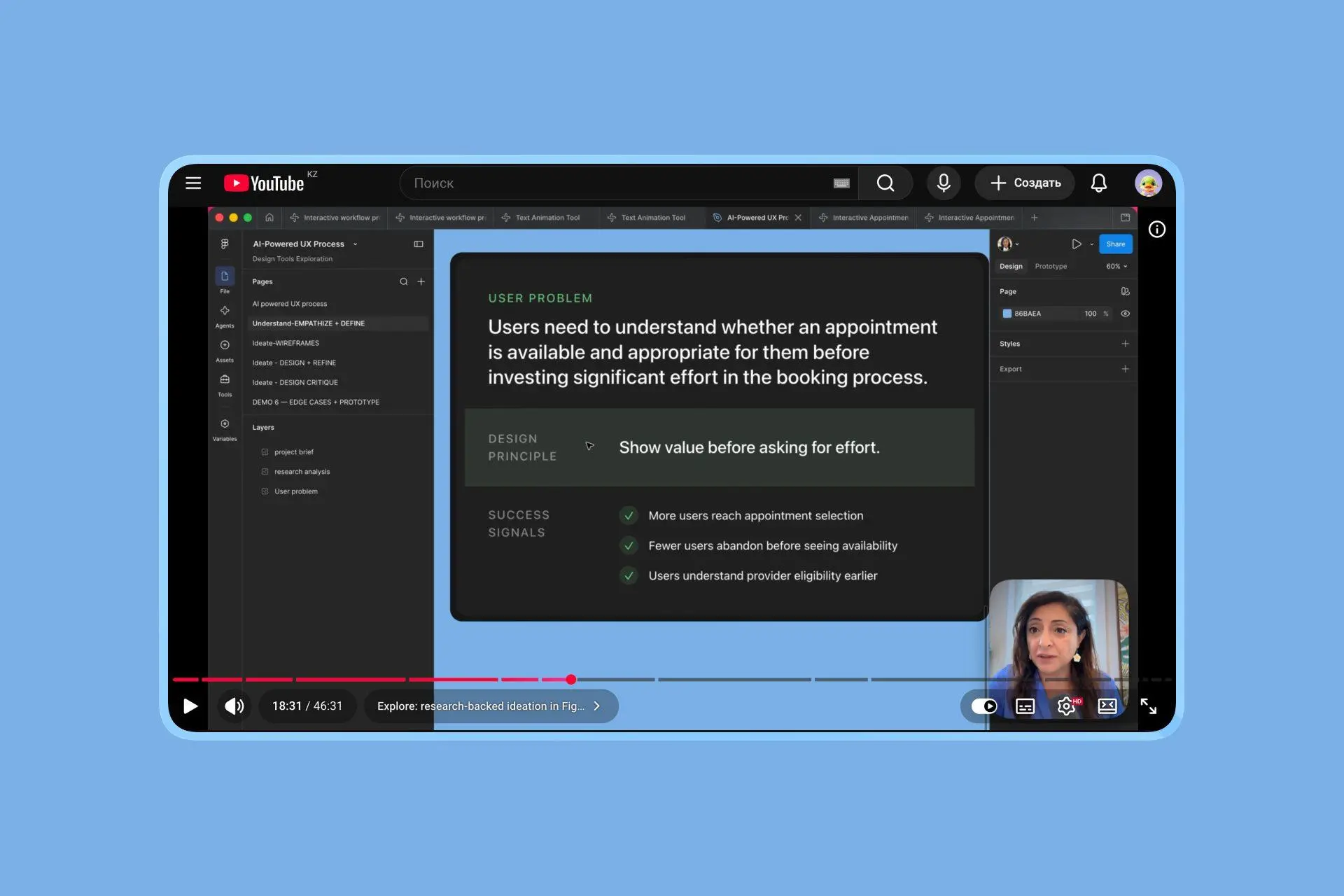This screenshot has height=896, width=1344.
Task: Add an export setting with plus
Action: click(1125, 369)
